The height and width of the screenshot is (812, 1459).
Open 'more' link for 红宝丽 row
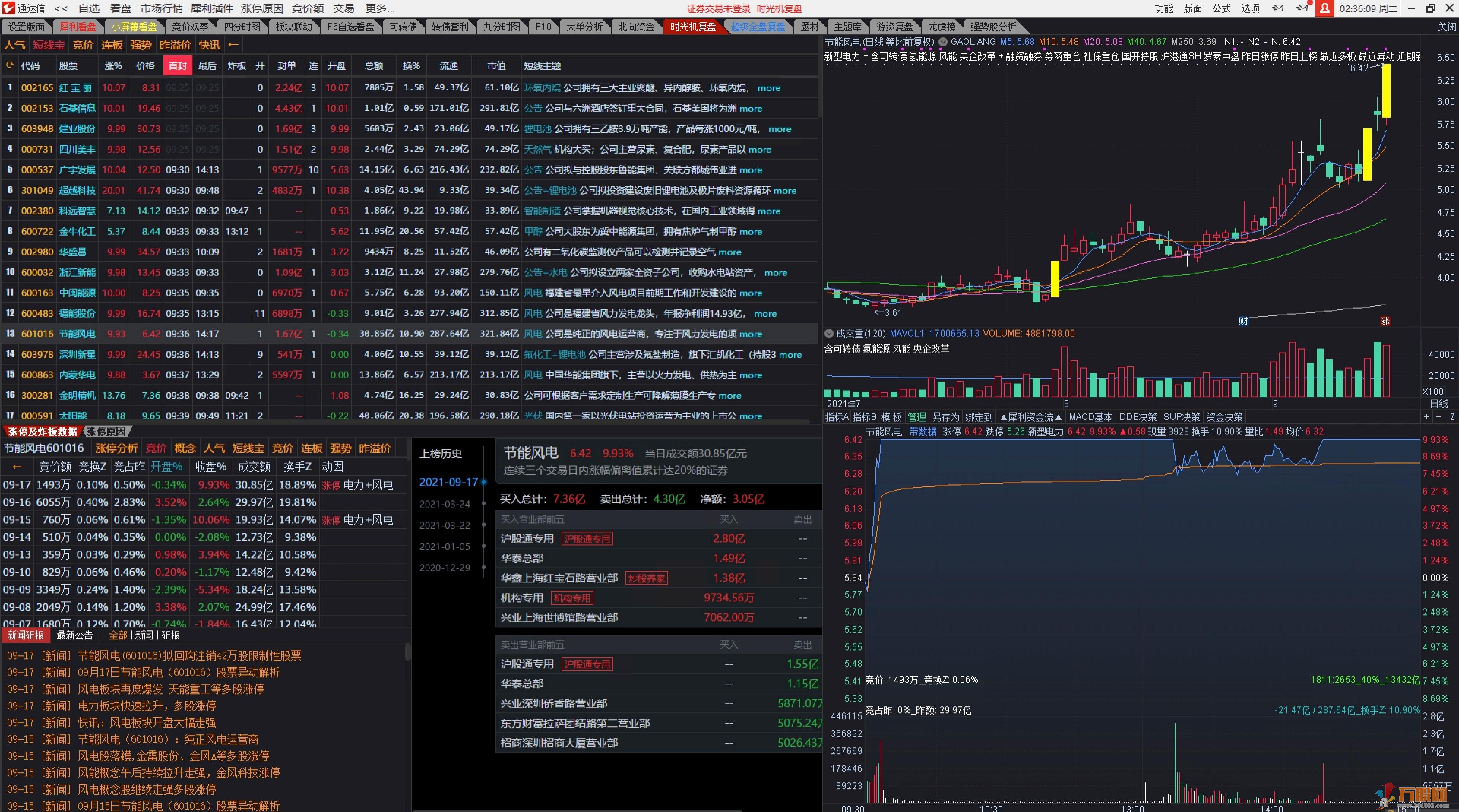tap(769, 88)
